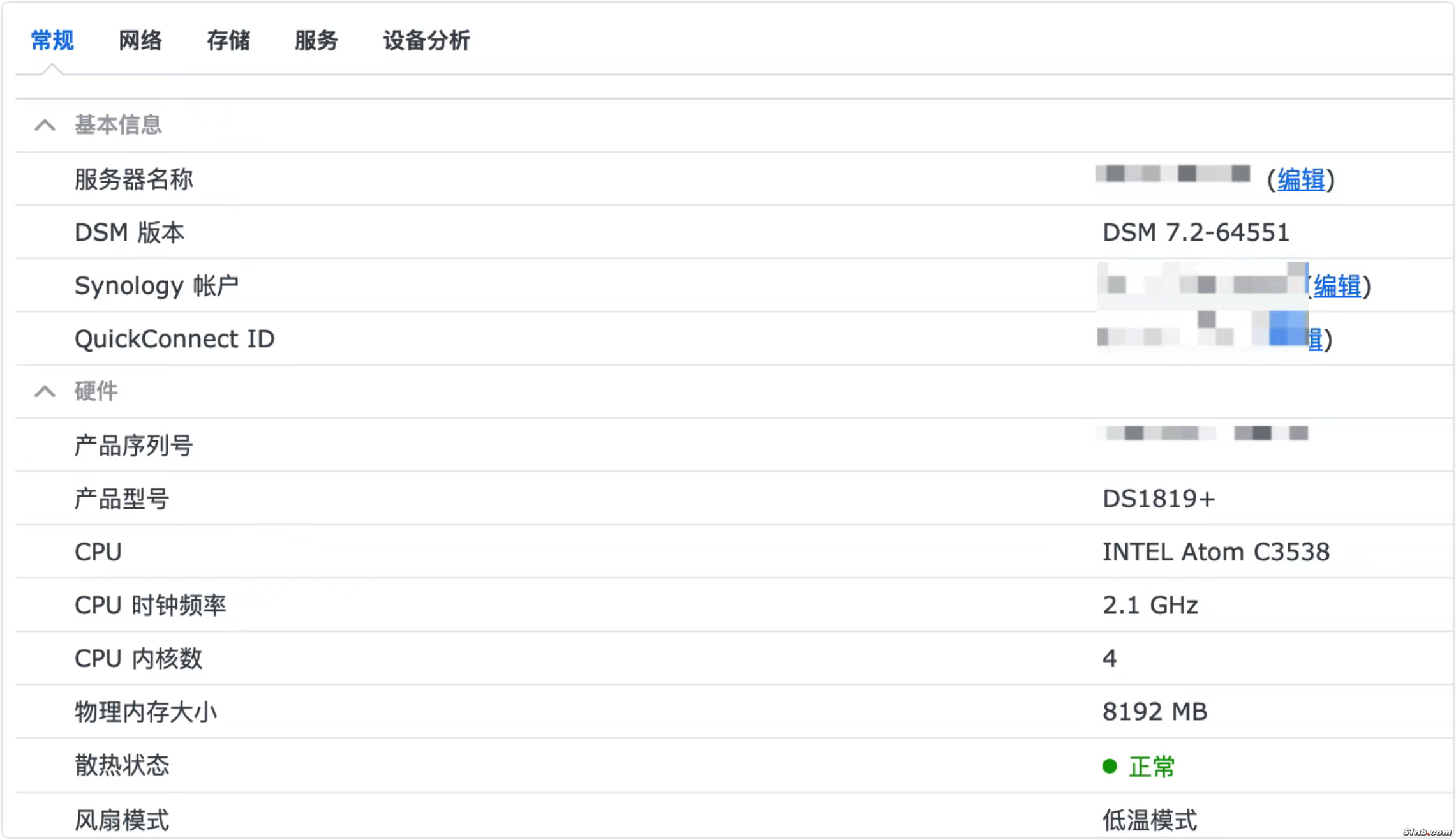Click the 正常 cooling status text
This screenshot has width=1456, height=840.
pyautogui.click(x=1152, y=767)
